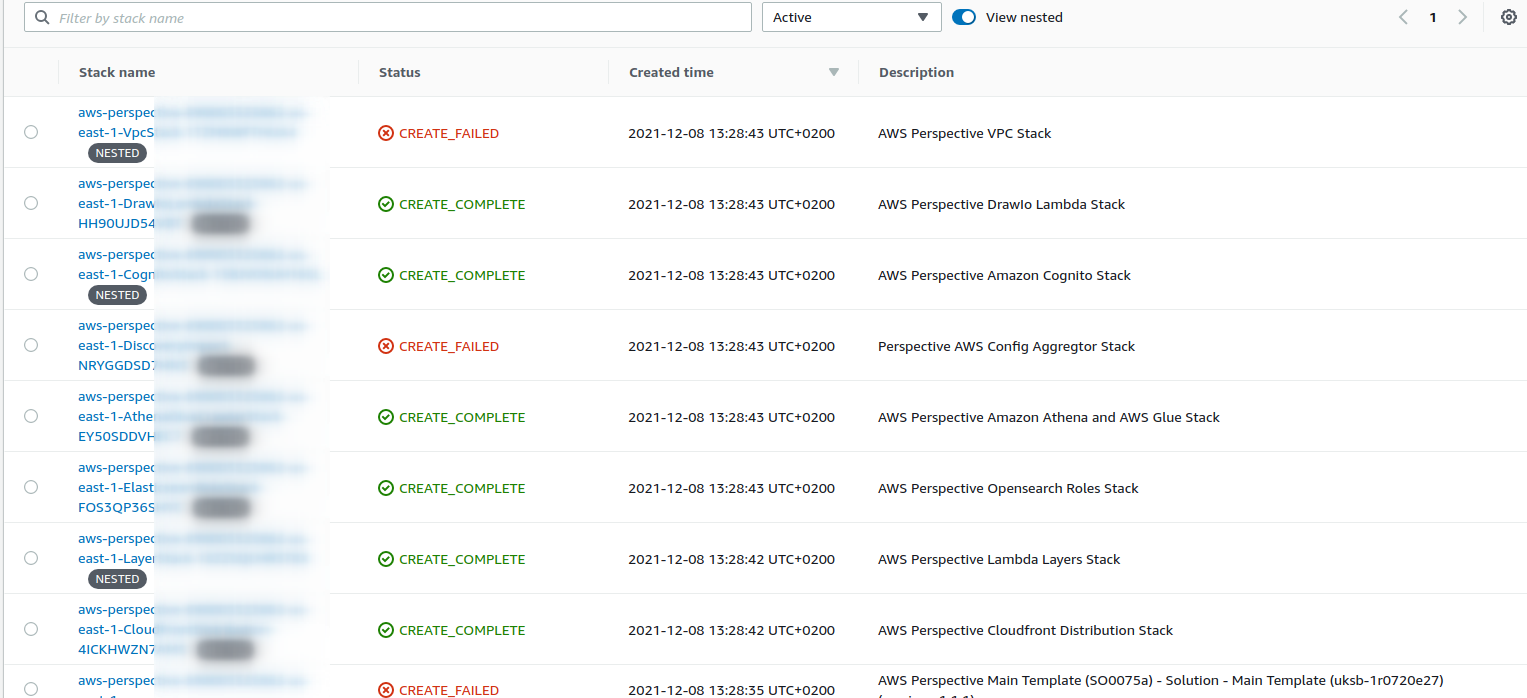This screenshot has width=1527, height=698.
Task: Click failed status icon for VPC Stack
Action: 386,133
